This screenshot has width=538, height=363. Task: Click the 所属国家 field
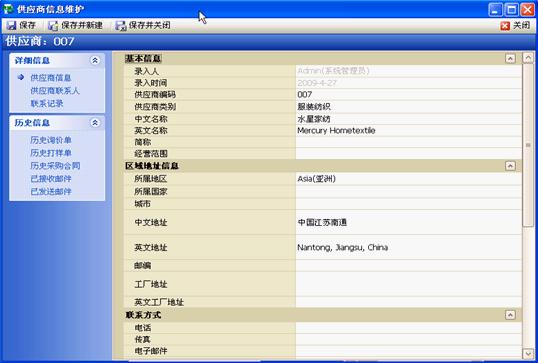click(x=408, y=191)
